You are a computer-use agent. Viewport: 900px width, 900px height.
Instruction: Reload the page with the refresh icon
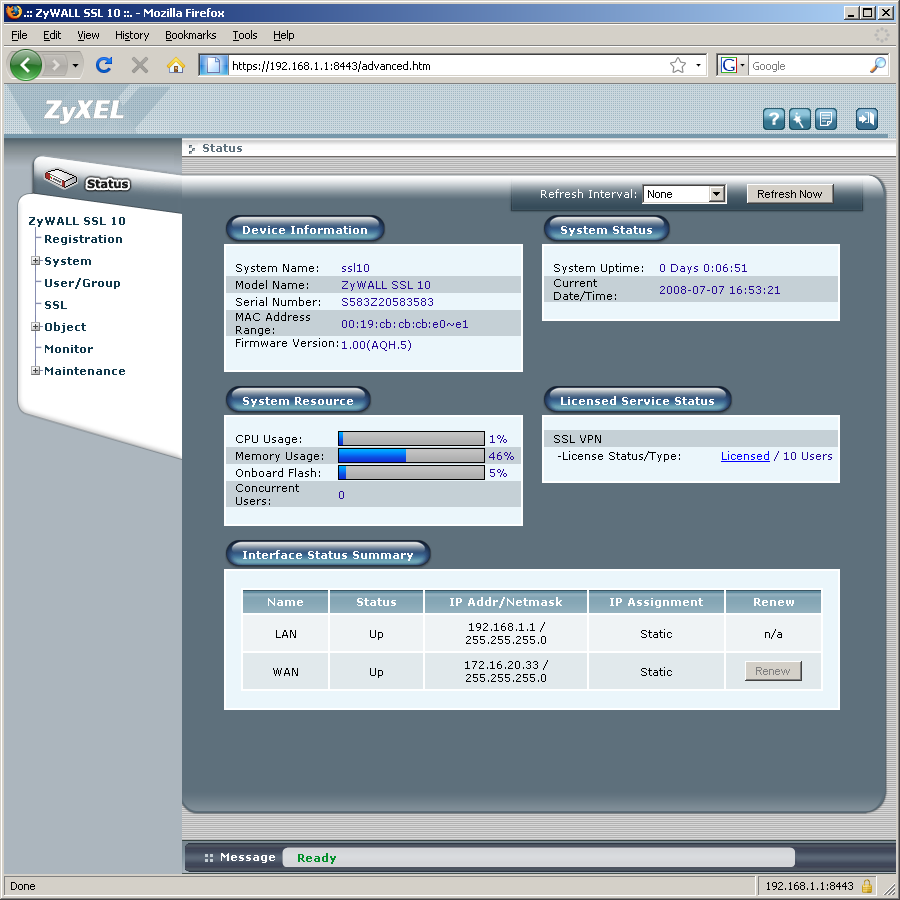coord(104,65)
